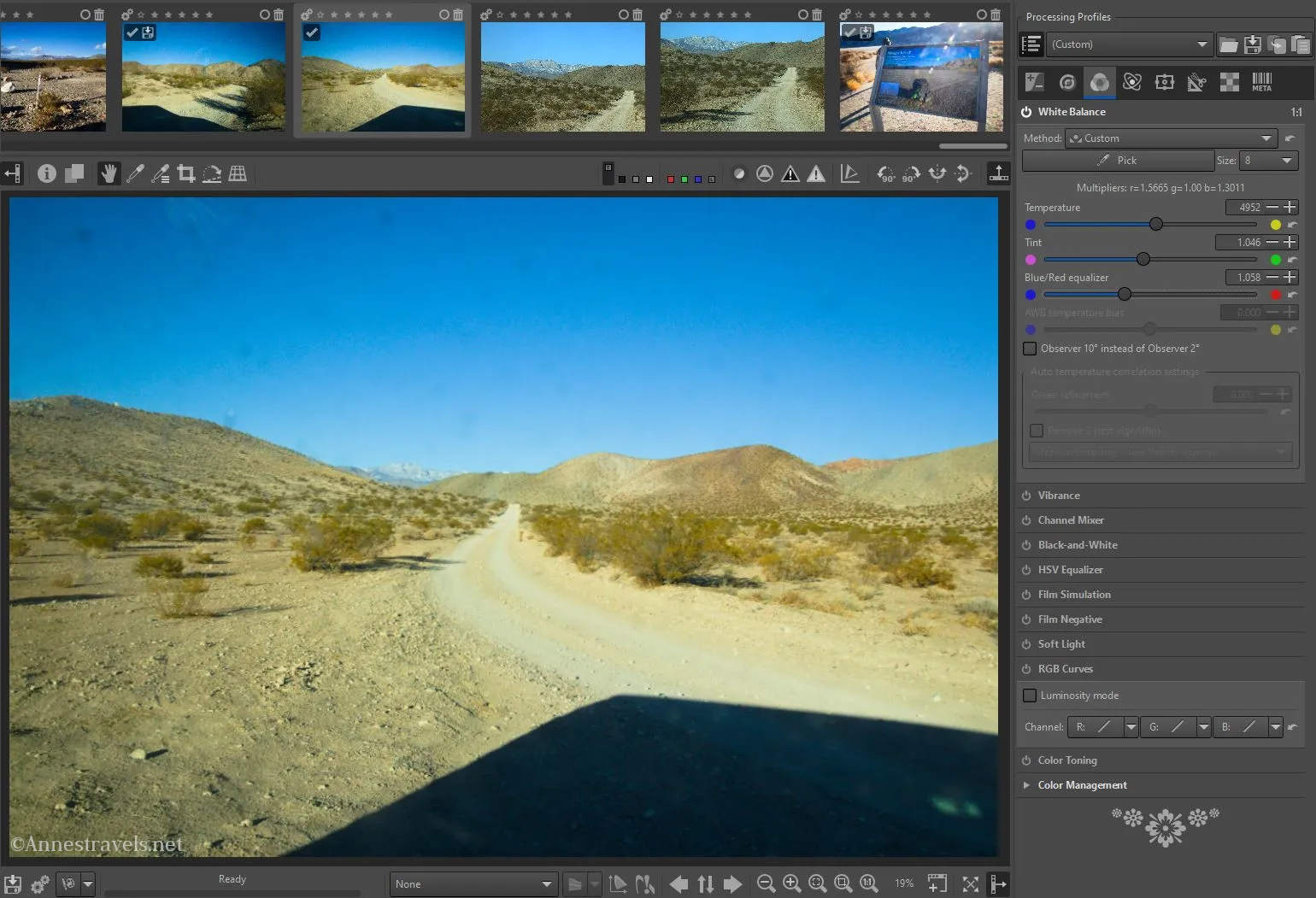Flip the image horizontally
This screenshot has height=898, width=1316.
pyautogui.click(x=937, y=174)
